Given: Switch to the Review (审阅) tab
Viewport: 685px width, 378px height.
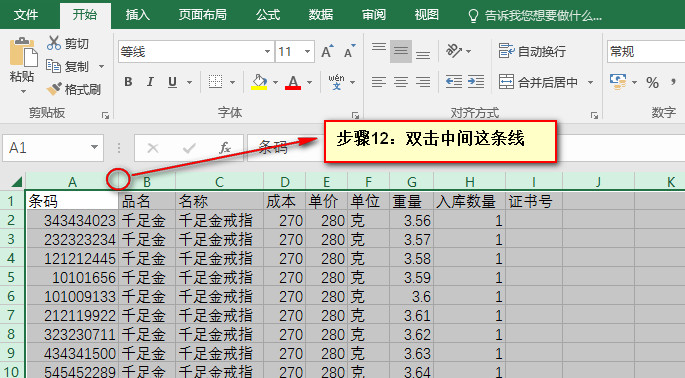Looking at the screenshot, I should click(374, 15).
